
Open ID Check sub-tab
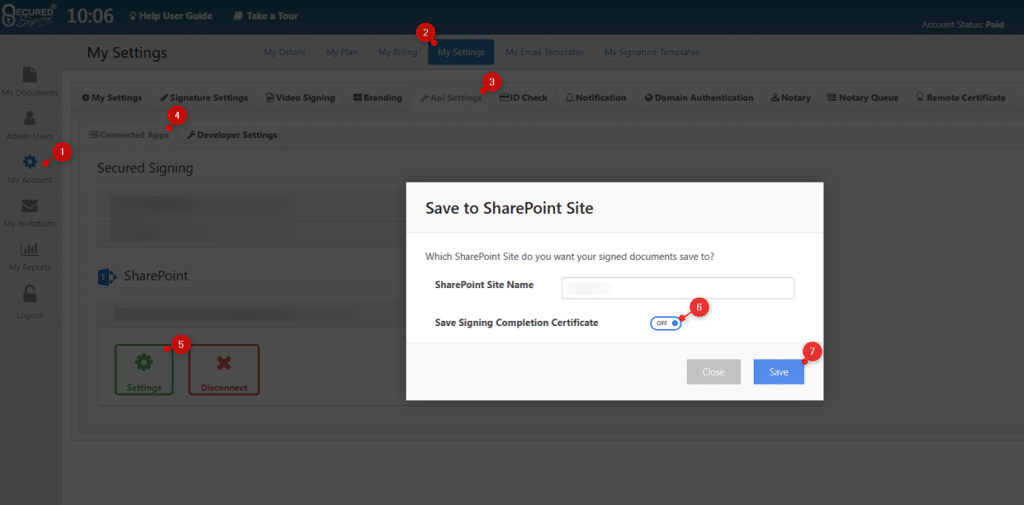click(522, 98)
